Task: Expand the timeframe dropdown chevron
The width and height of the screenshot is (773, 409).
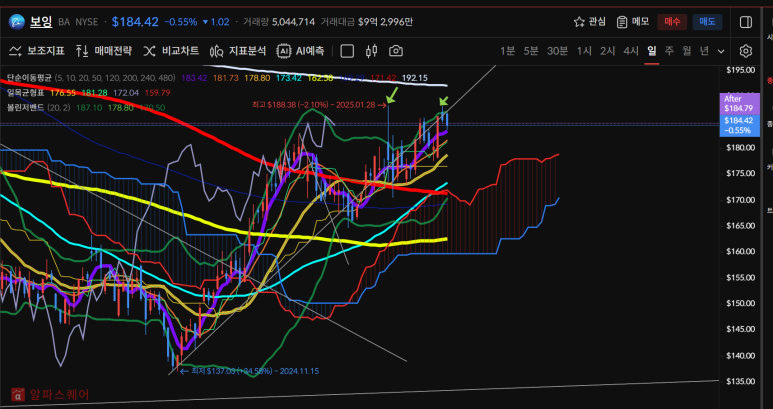Action: pyautogui.click(x=721, y=51)
